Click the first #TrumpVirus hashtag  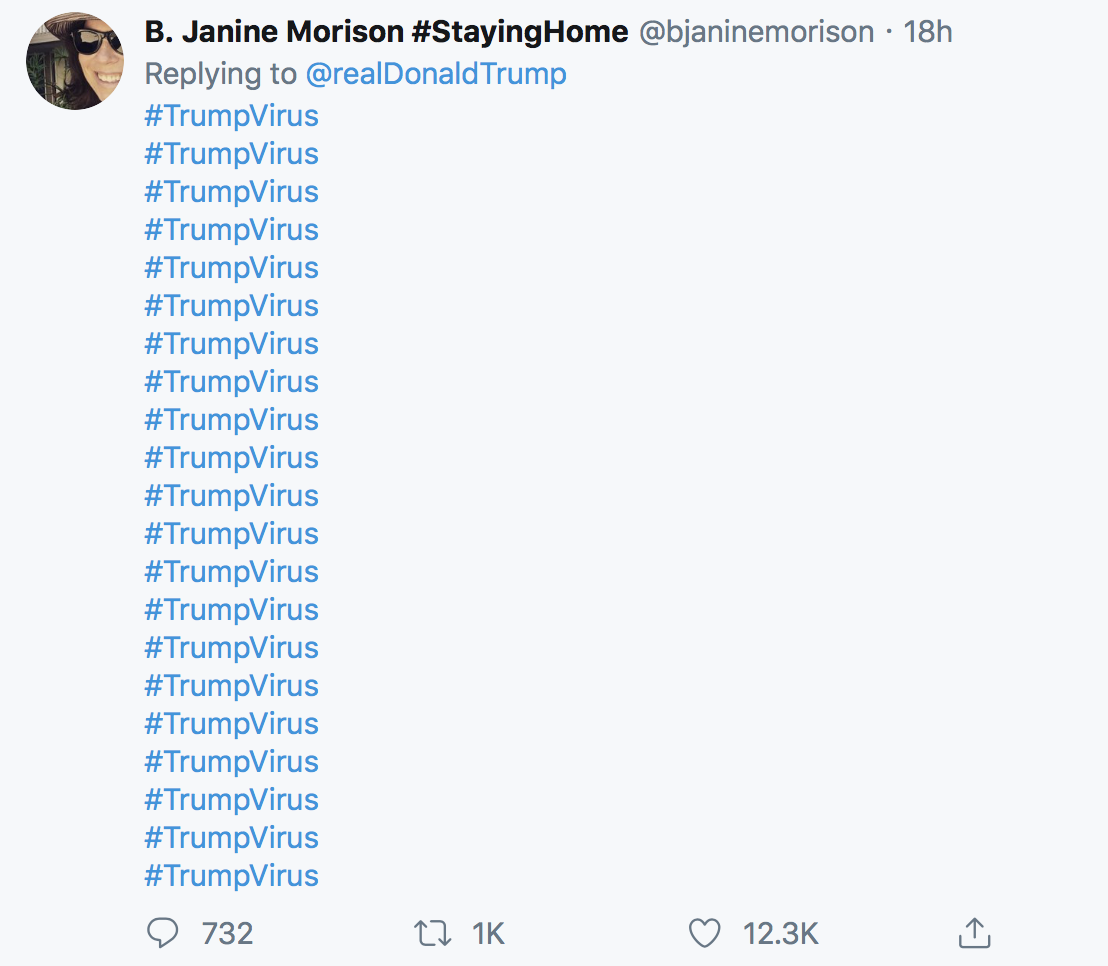pos(231,116)
